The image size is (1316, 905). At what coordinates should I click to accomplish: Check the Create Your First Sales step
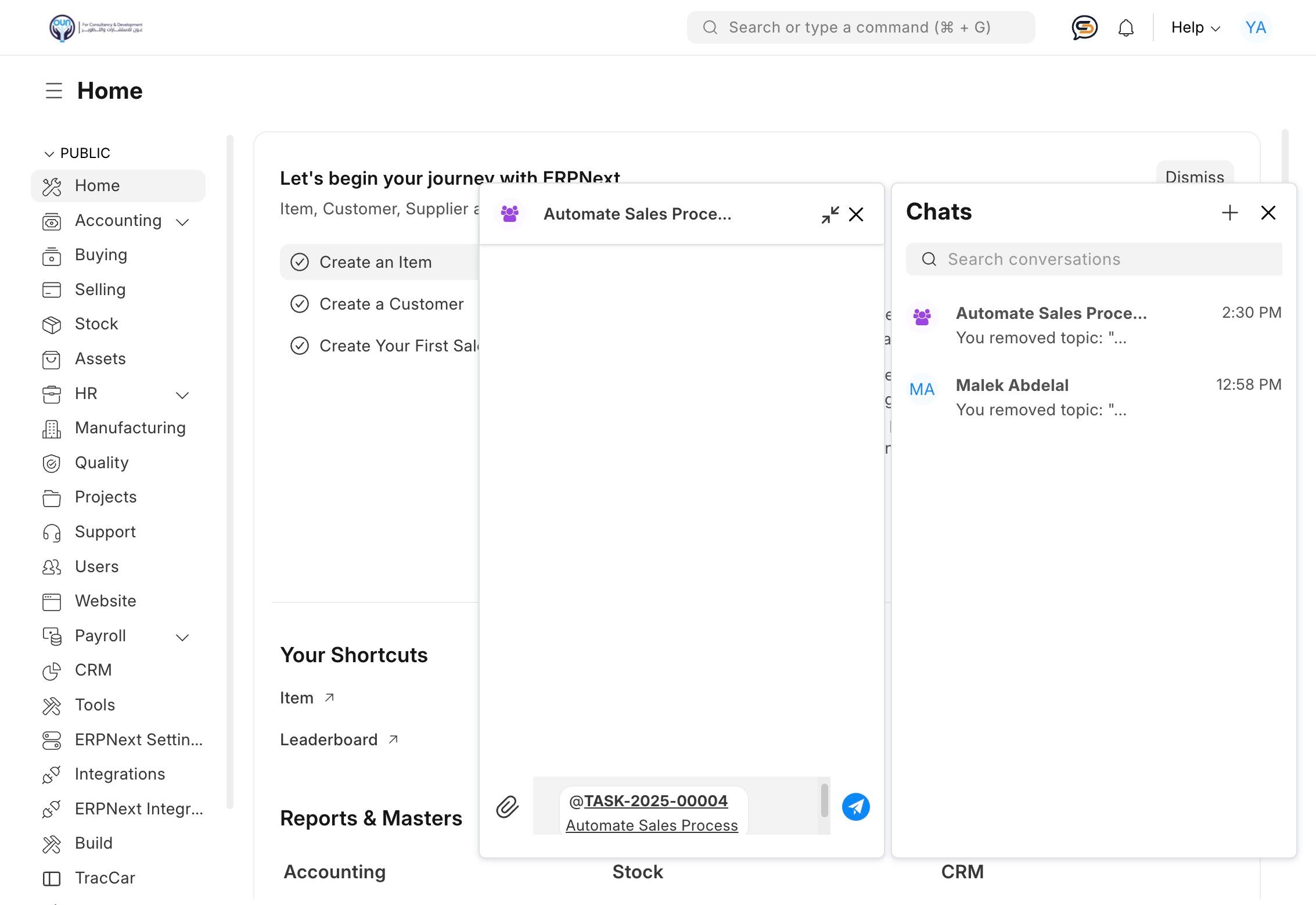pos(300,346)
